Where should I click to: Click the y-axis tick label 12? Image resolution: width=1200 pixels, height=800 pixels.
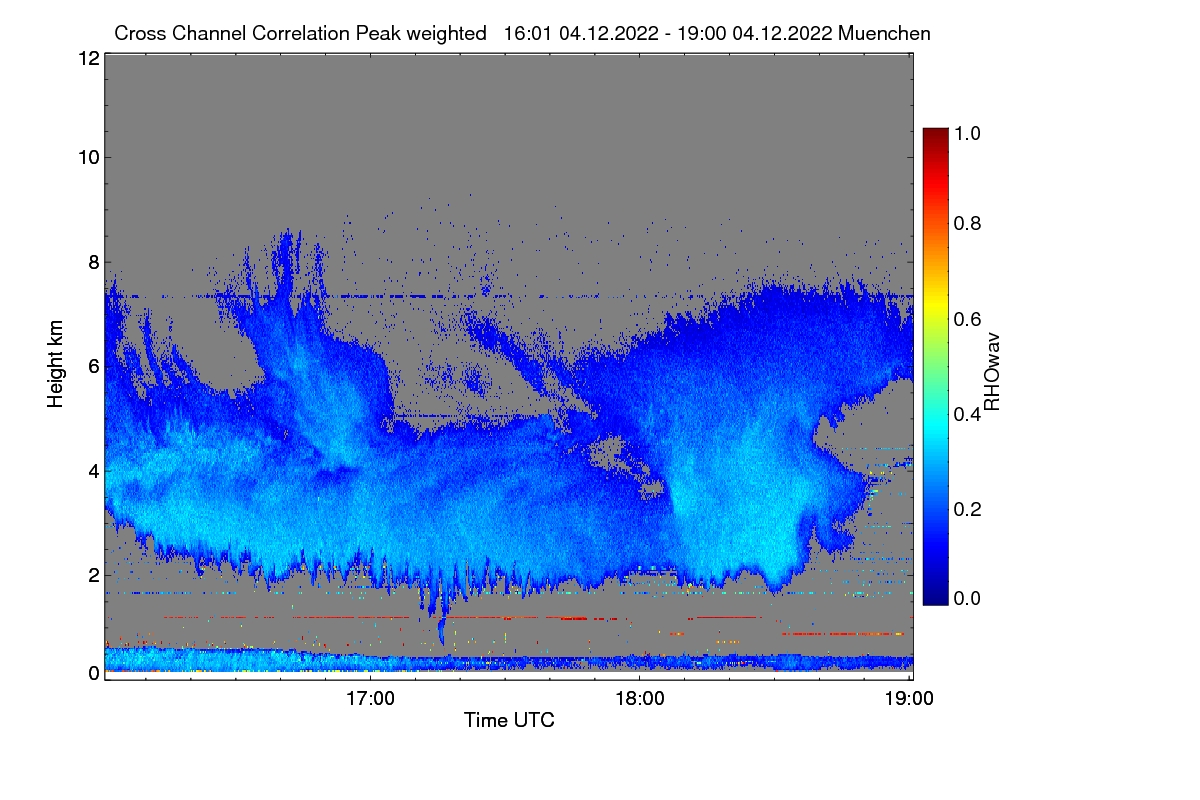tap(87, 59)
